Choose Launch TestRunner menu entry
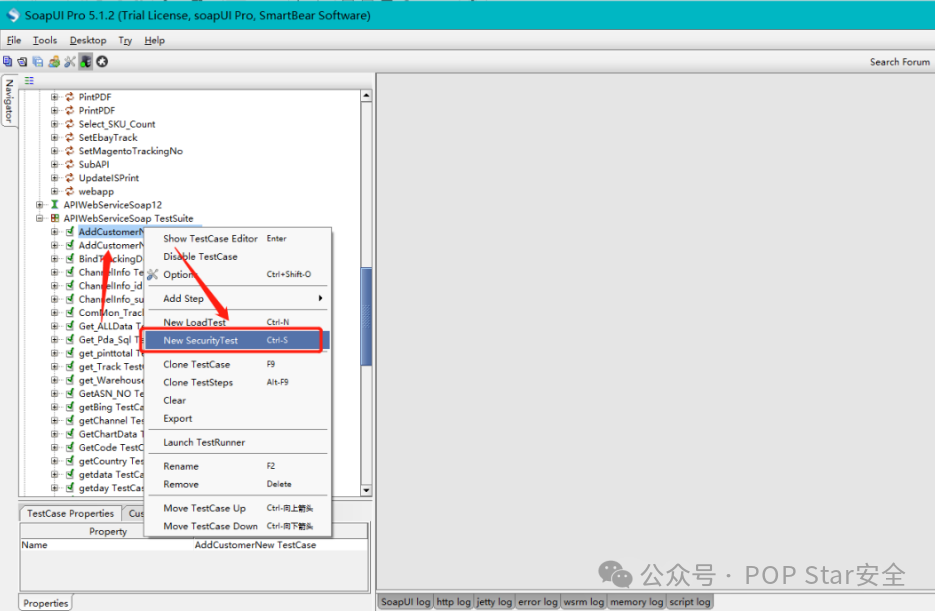Screen dimensions: 935x612 (x=237, y=443)
